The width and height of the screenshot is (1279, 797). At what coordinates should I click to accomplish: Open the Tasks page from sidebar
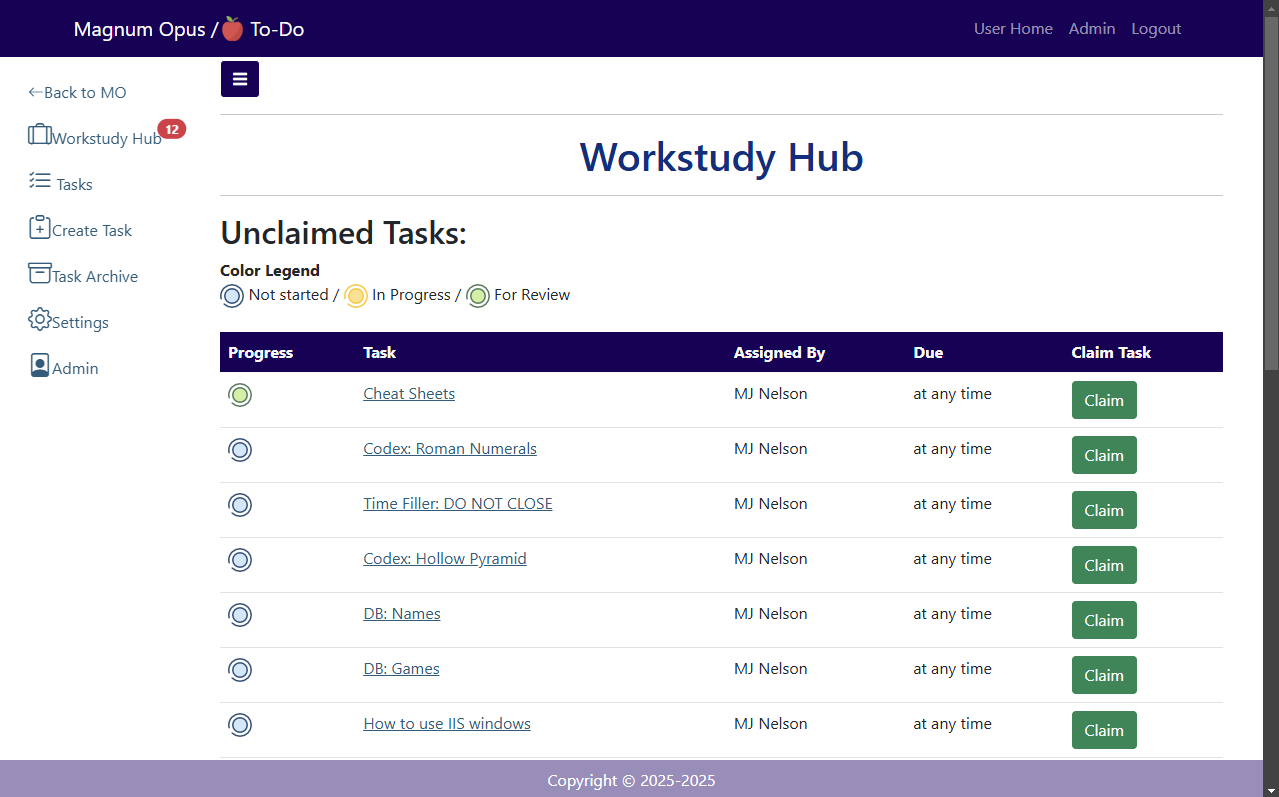74,184
